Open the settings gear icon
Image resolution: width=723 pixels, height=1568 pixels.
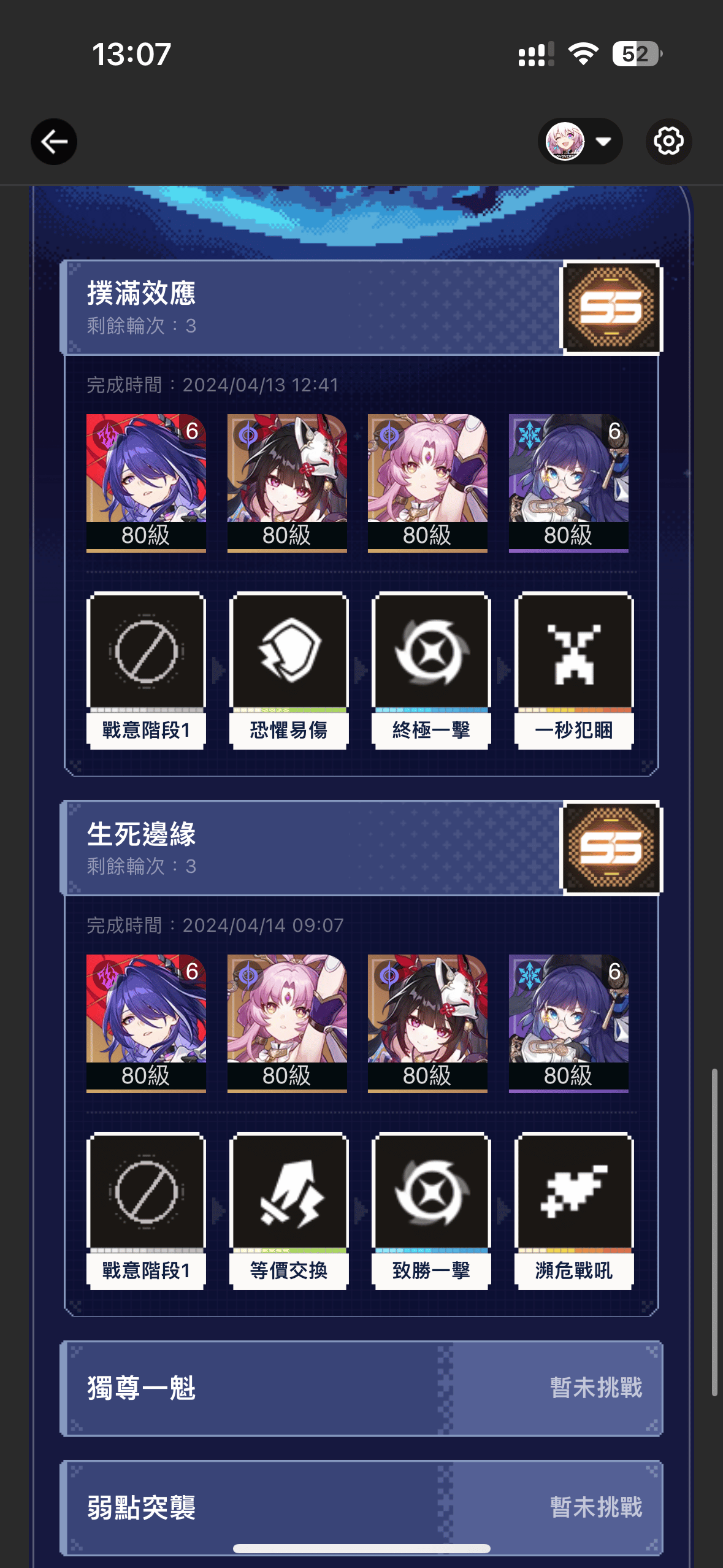[x=668, y=142]
